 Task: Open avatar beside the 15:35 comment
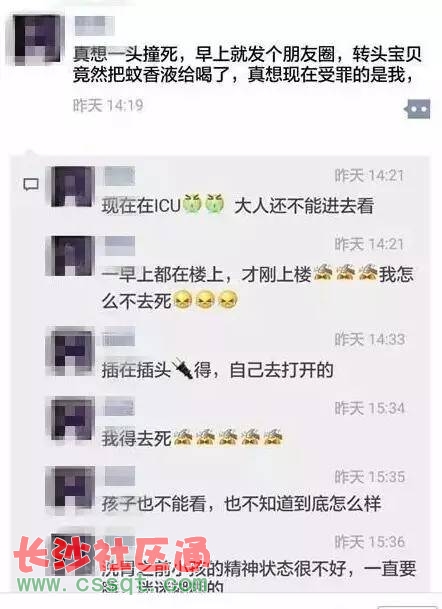pos(70,487)
